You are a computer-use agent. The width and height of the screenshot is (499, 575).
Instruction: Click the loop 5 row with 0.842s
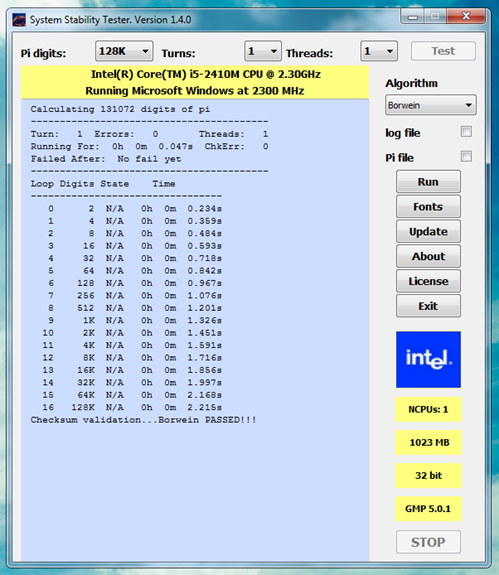pyautogui.click(x=135, y=271)
